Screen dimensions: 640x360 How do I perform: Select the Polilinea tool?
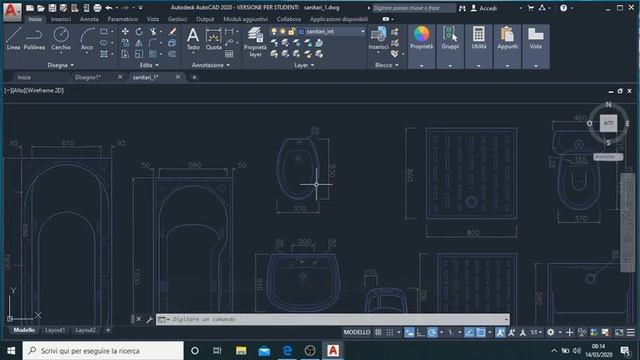point(34,39)
